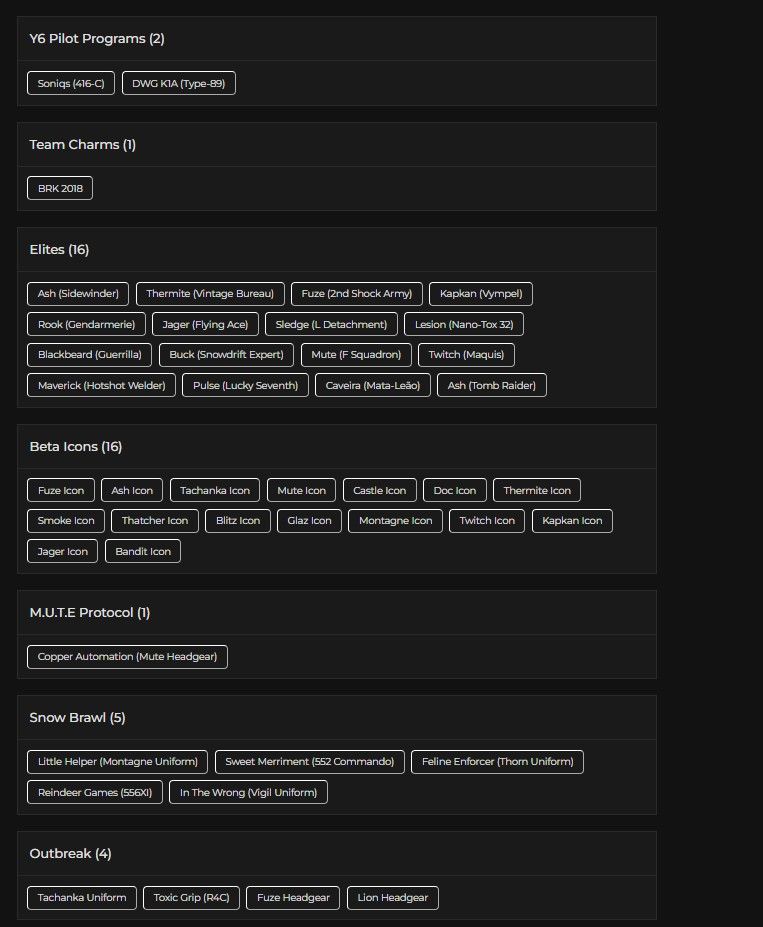Viewport: 763px width, 927px height.
Task: Select the Fuze Icon tag
Action: [x=61, y=490]
